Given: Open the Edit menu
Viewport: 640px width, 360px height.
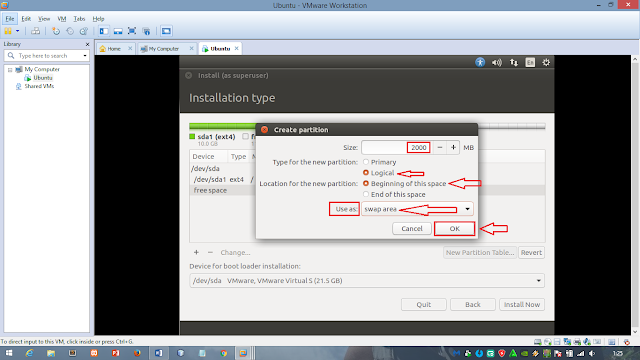Looking at the screenshot, I should (26, 19).
